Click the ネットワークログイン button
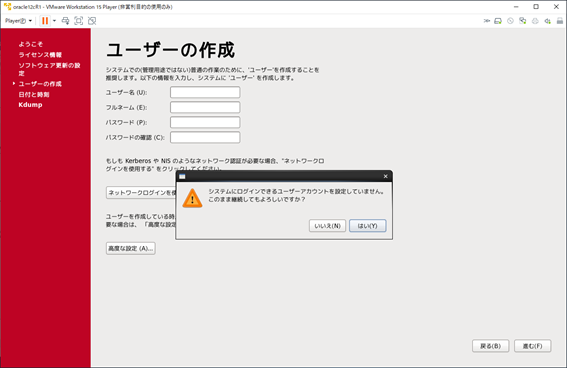This screenshot has width=567, height=368. [x=141, y=193]
